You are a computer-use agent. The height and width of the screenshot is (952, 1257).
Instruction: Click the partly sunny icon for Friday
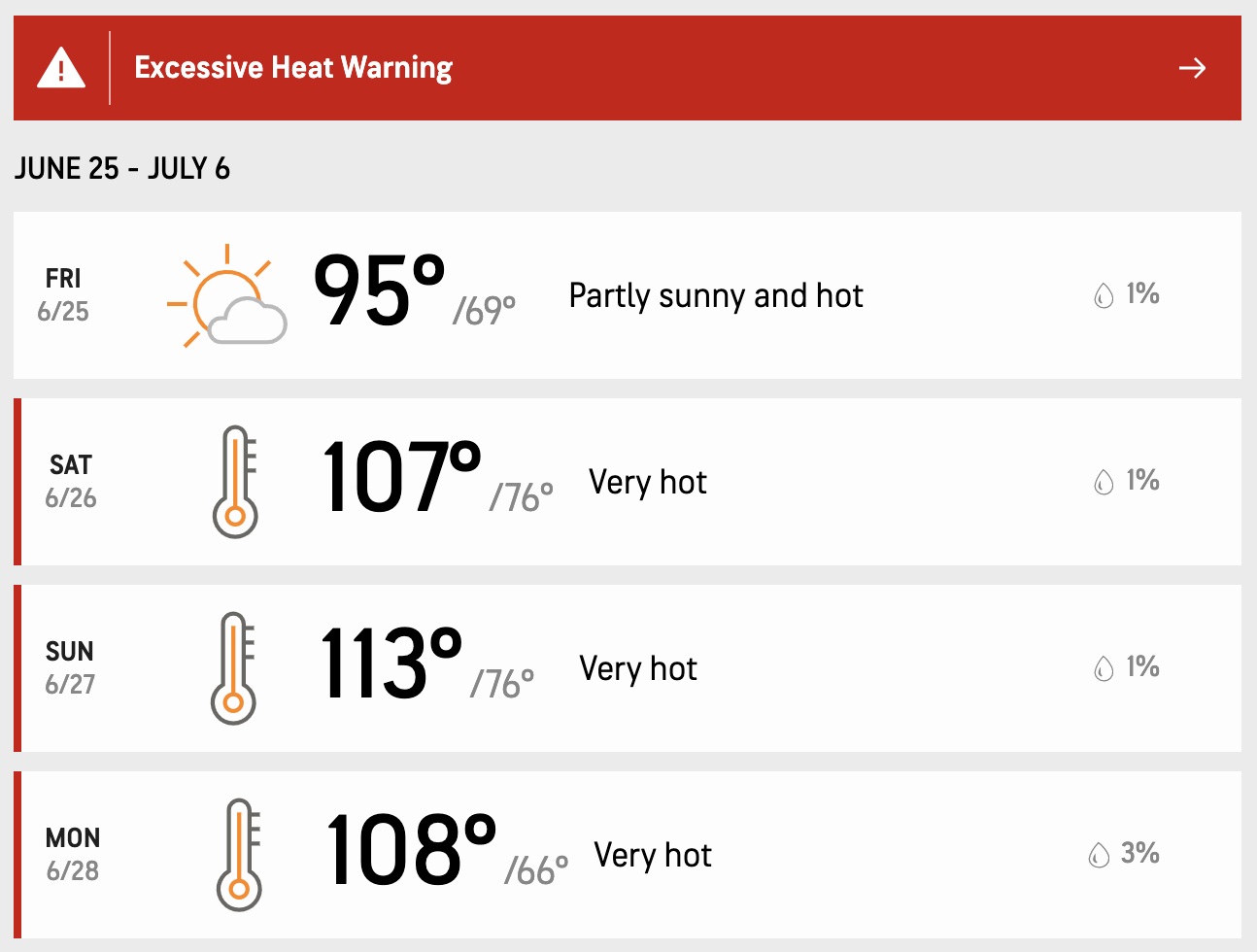point(227,295)
